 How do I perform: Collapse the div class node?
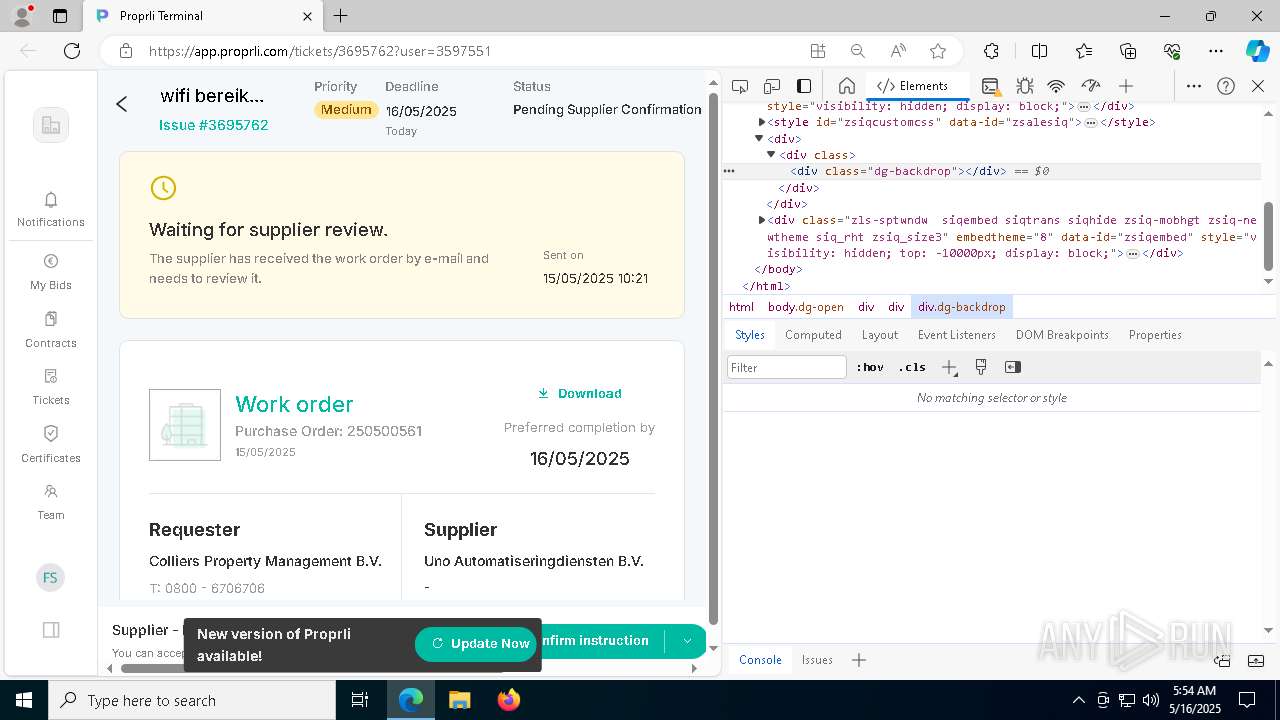pos(771,155)
